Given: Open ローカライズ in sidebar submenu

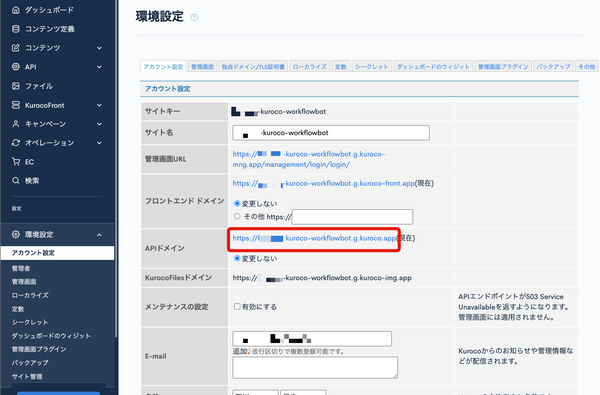Looking at the screenshot, I should coord(30,295).
